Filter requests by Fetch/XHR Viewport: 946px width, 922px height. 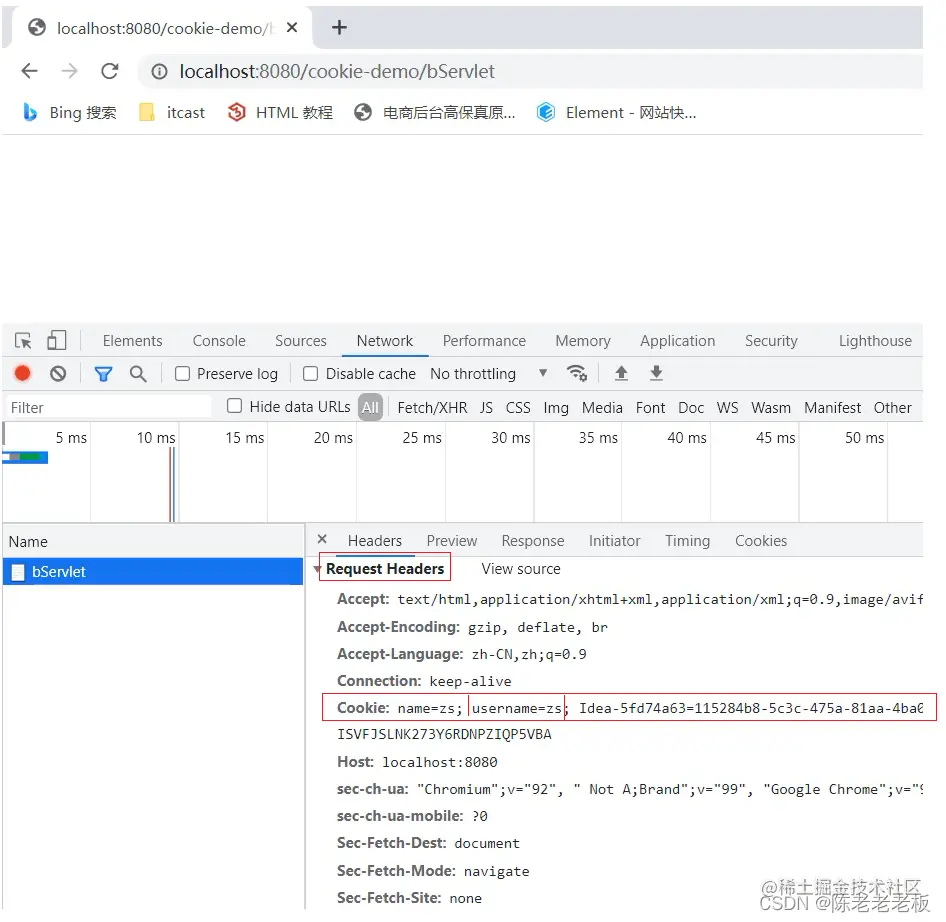pos(432,408)
